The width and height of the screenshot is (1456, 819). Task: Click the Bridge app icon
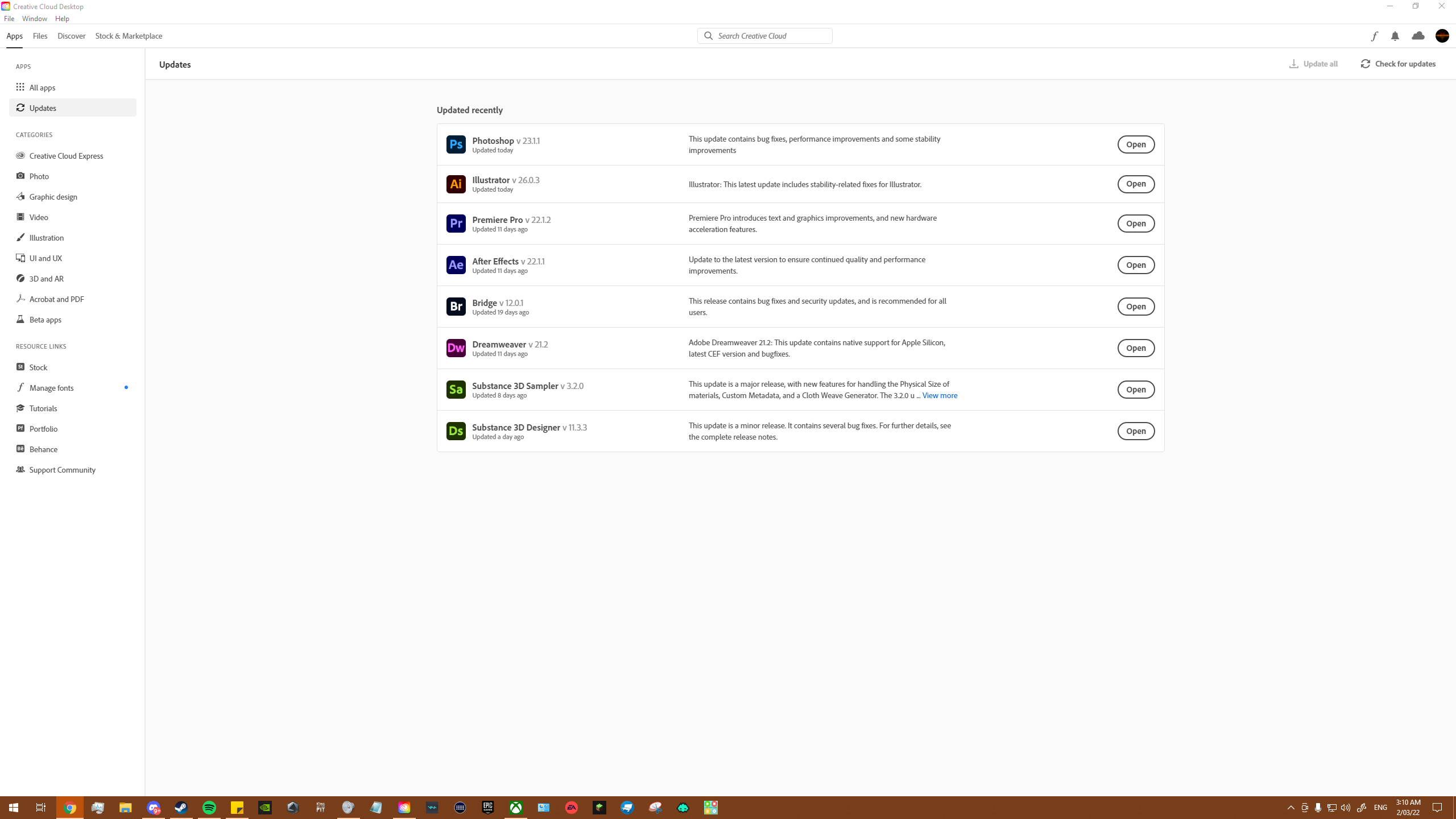[456, 307]
